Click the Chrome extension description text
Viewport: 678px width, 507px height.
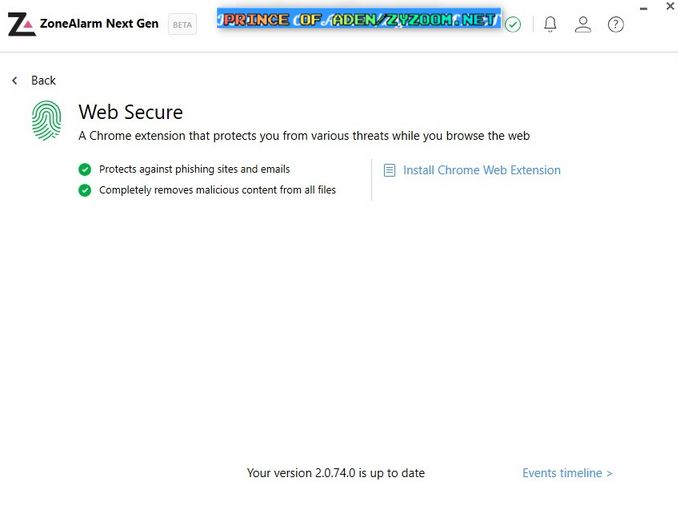(304, 136)
